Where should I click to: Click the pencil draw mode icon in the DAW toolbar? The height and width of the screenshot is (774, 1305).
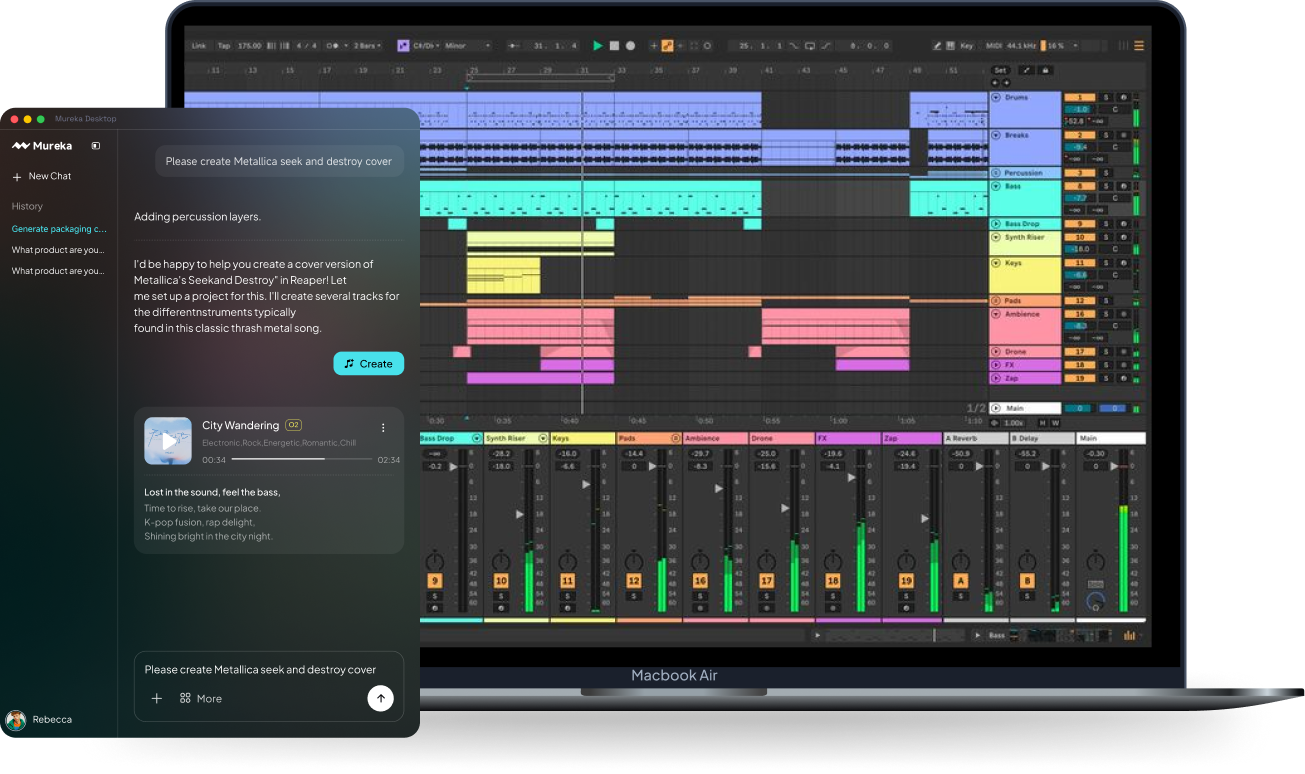pyautogui.click(x=937, y=46)
